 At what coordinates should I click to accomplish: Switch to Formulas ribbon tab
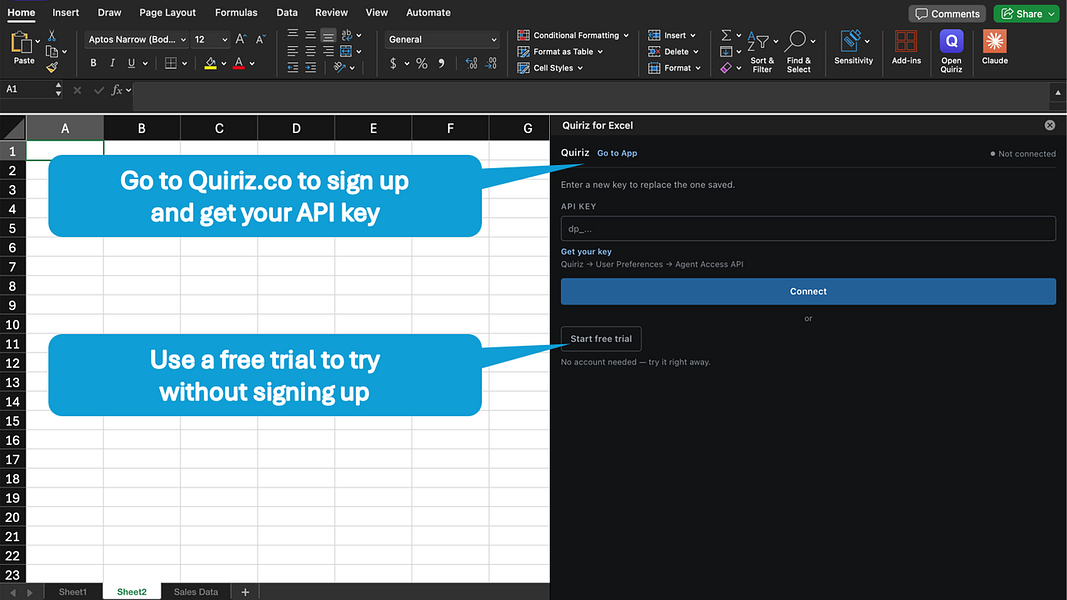236,12
